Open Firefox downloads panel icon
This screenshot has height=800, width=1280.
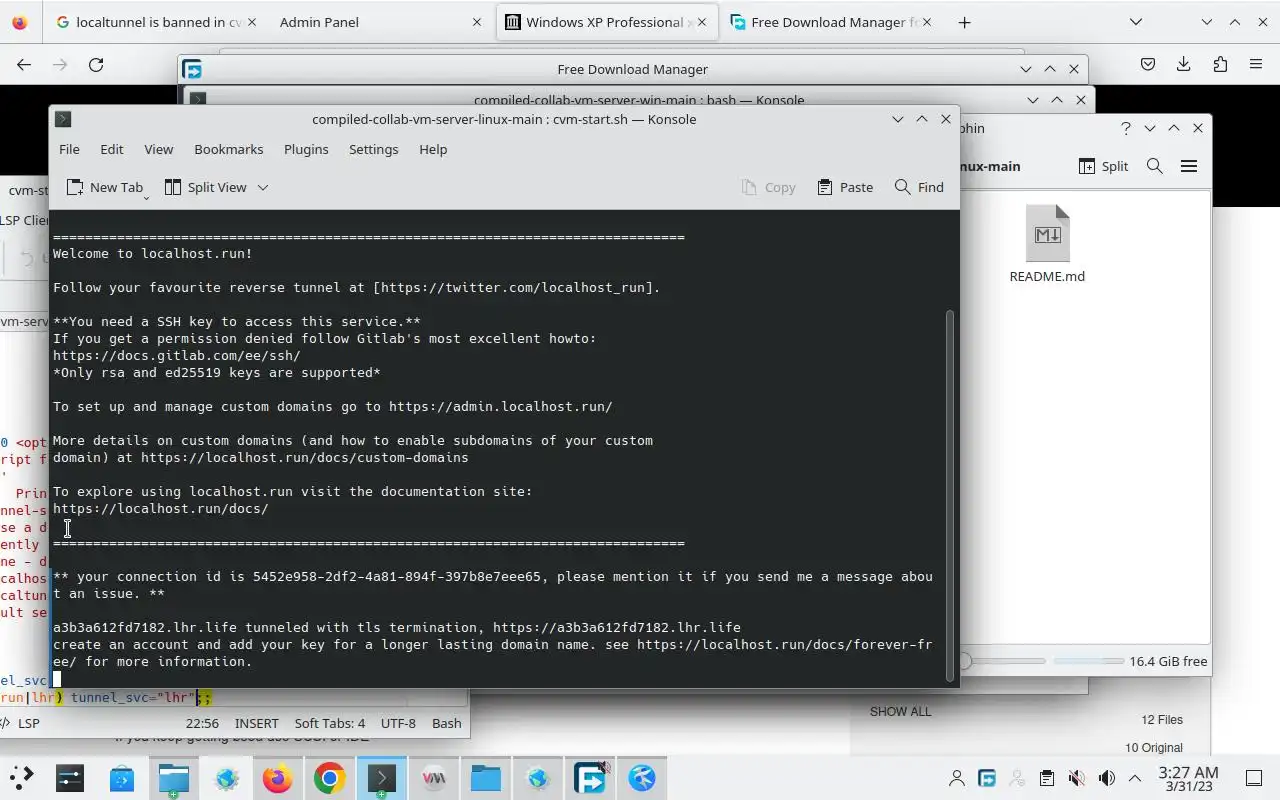(x=1184, y=64)
